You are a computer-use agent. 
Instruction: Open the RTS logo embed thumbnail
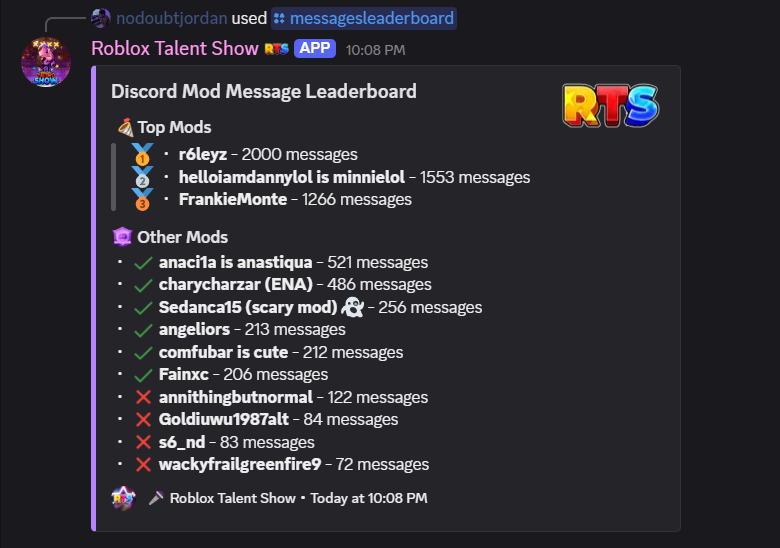(x=610, y=105)
